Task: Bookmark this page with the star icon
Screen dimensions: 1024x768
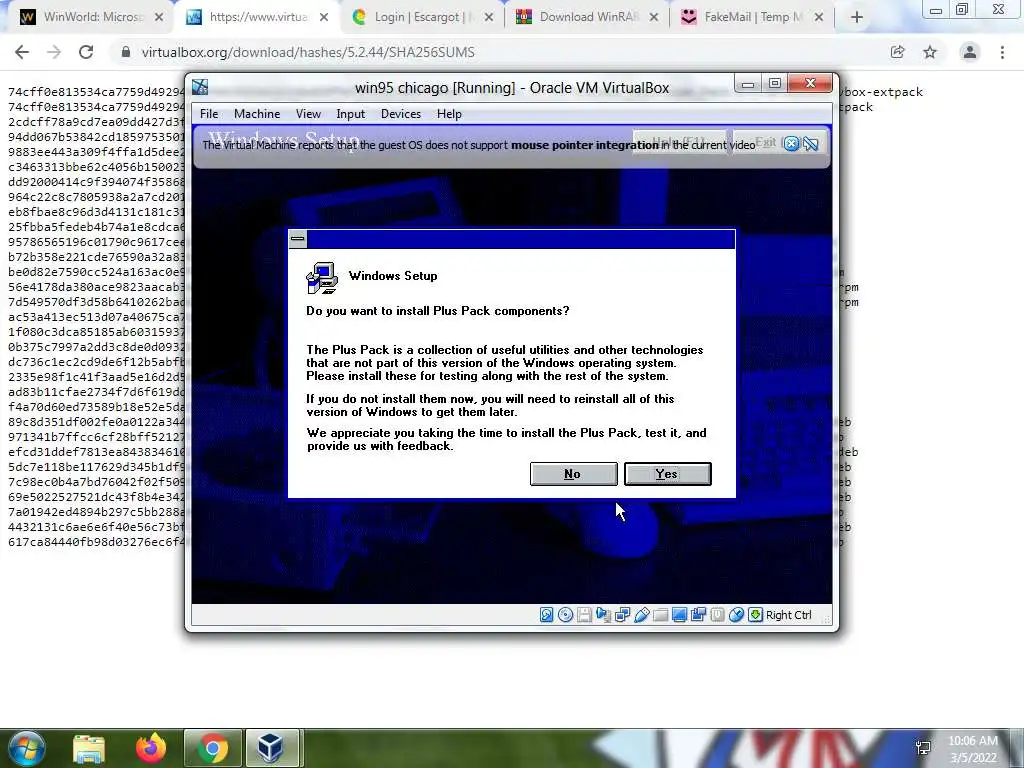Action: click(x=930, y=52)
